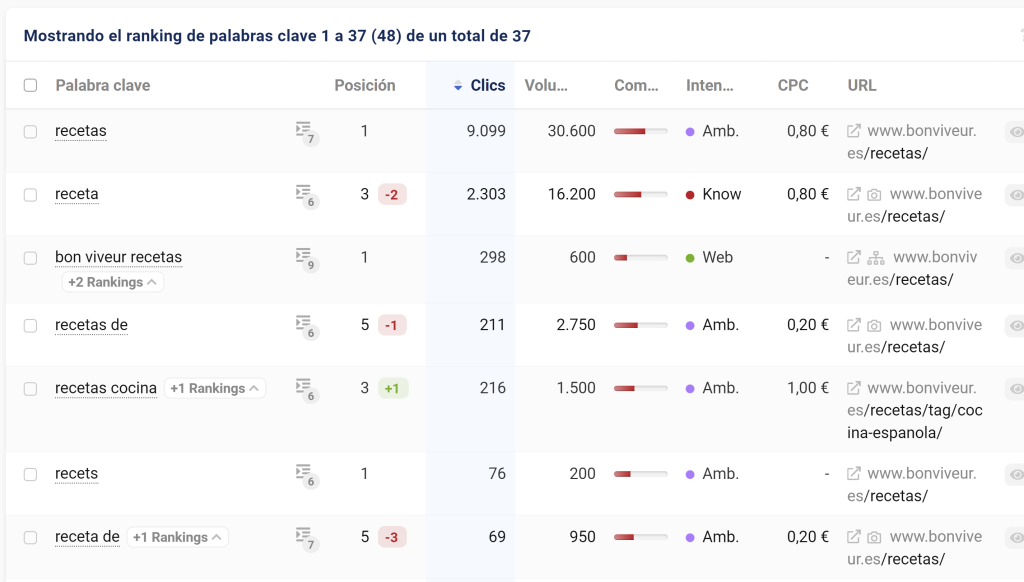Expand '+1 Rankings' next to recetas cocina

pos(215,388)
